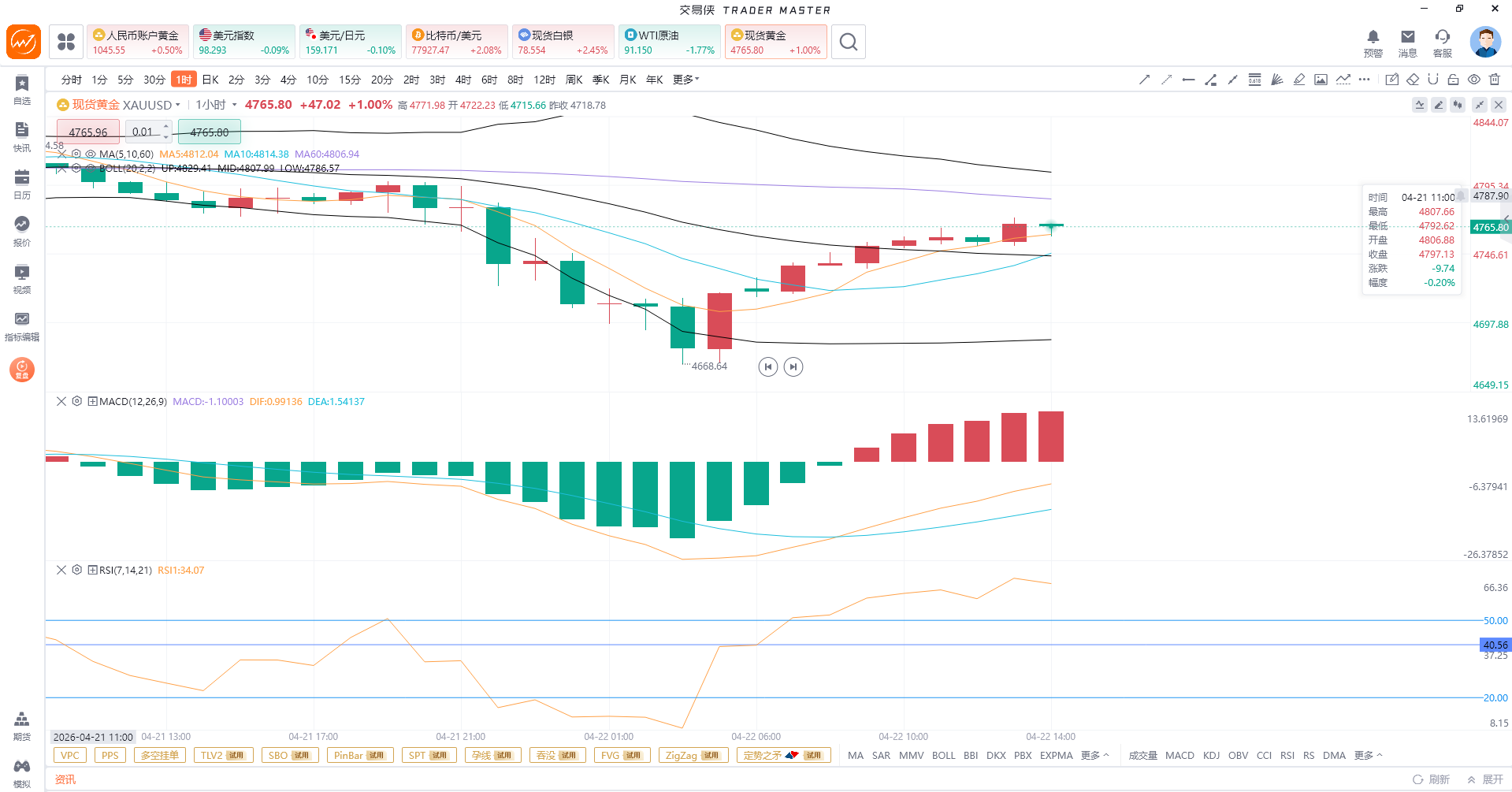
Task: Expand the MACD(12,26,9) pane
Action: click(93, 401)
